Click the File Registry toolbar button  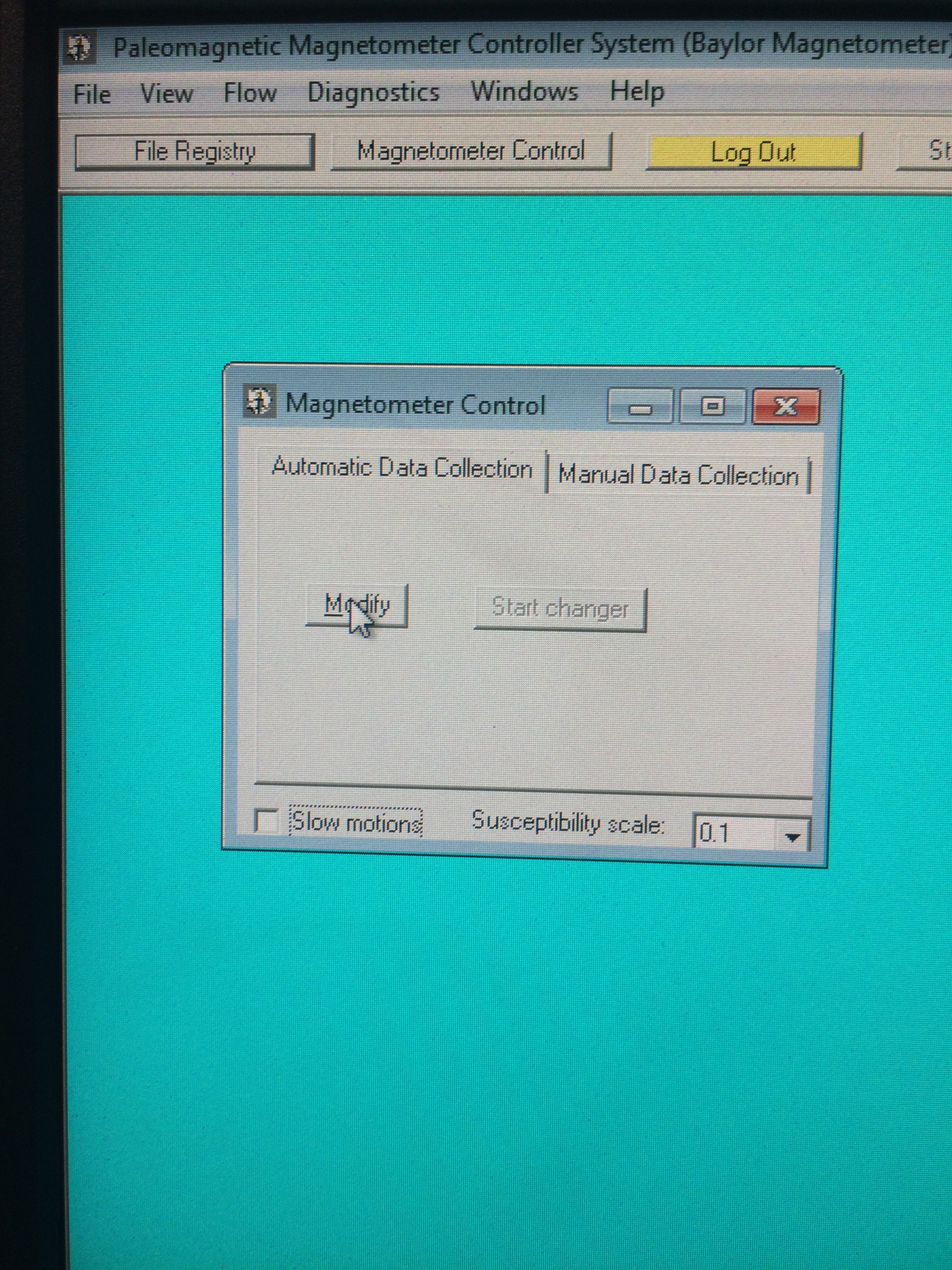tap(194, 152)
